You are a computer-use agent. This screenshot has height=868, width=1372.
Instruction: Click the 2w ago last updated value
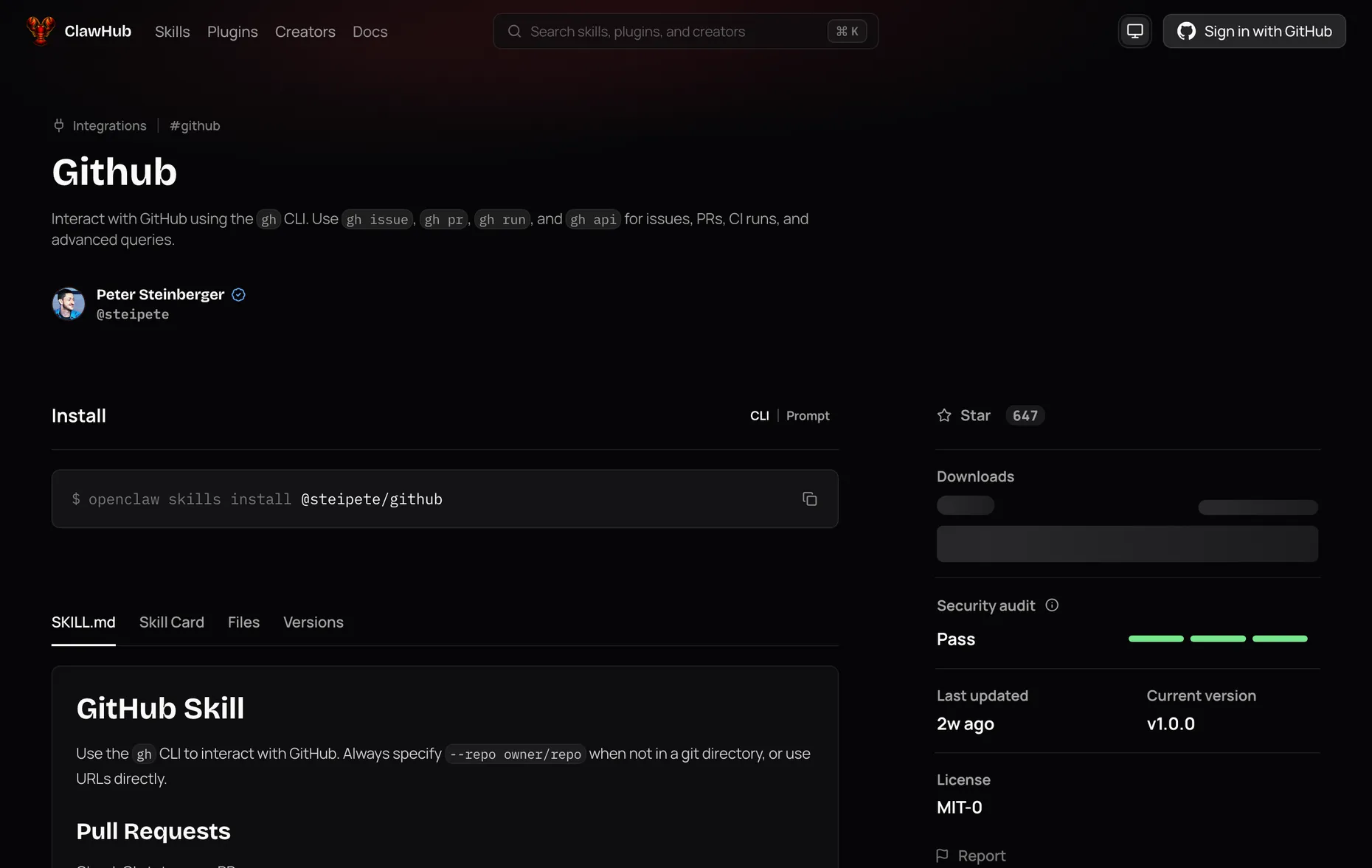965,723
